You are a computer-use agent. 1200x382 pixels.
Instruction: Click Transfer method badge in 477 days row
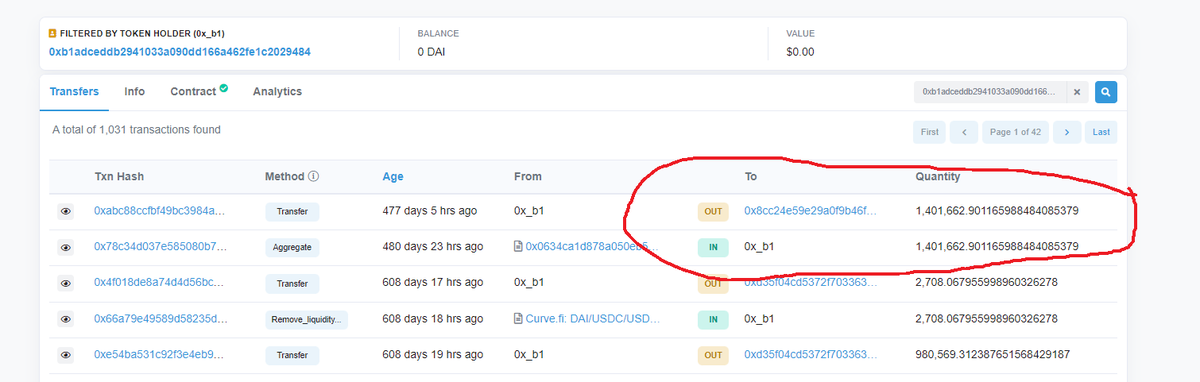293,212
